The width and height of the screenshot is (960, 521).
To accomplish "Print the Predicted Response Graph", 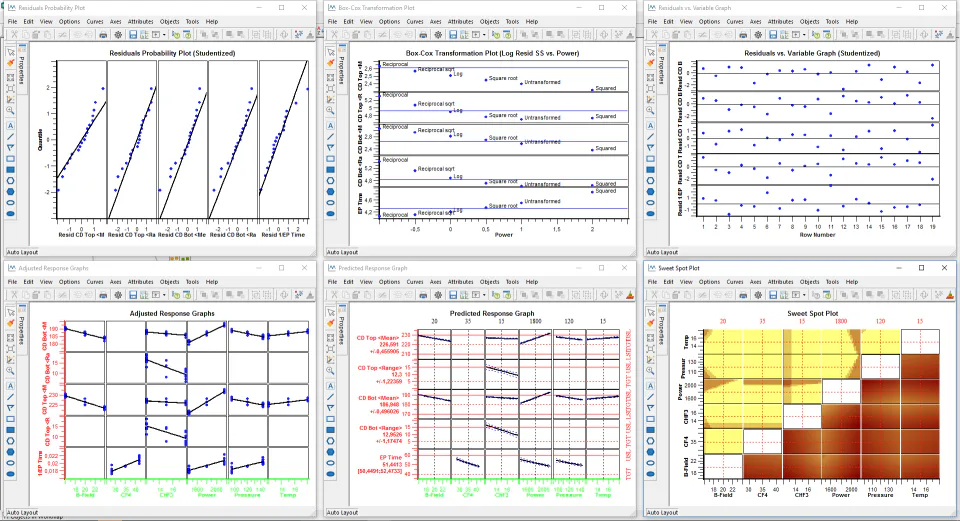I will (423, 295).
